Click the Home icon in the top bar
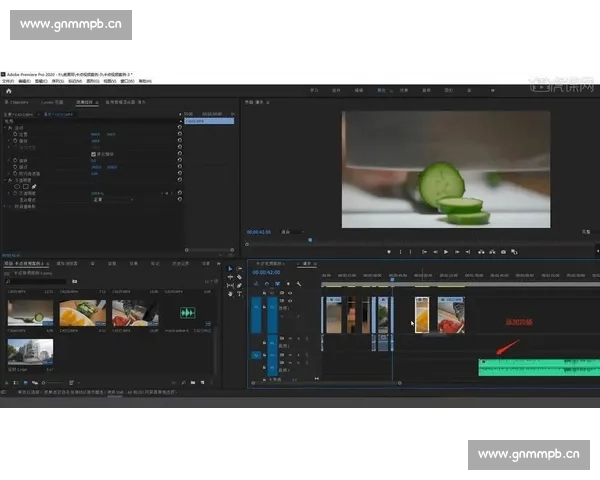The image size is (600, 480). click(x=9, y=91)
